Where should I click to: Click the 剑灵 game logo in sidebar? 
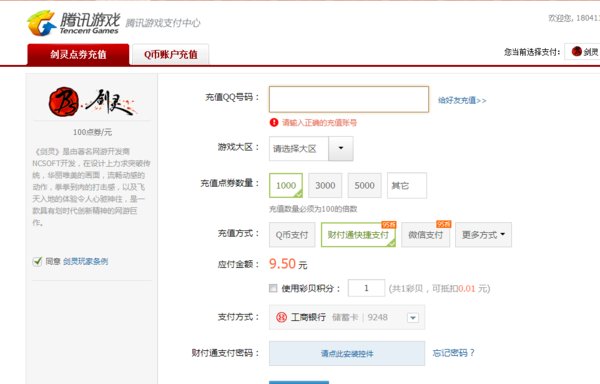[x=92, y=101]
